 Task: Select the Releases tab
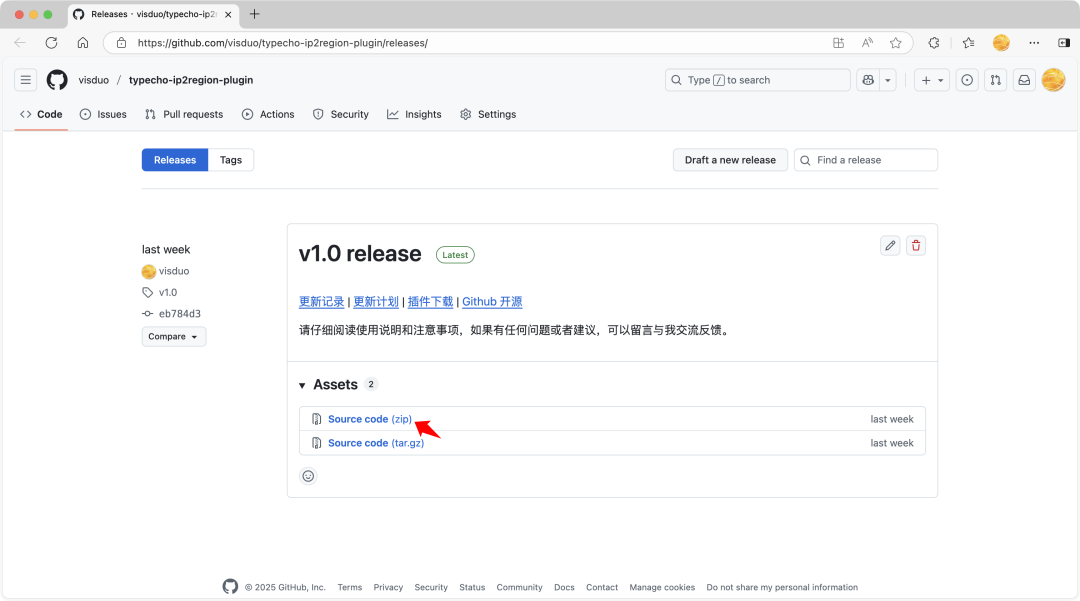175,160
